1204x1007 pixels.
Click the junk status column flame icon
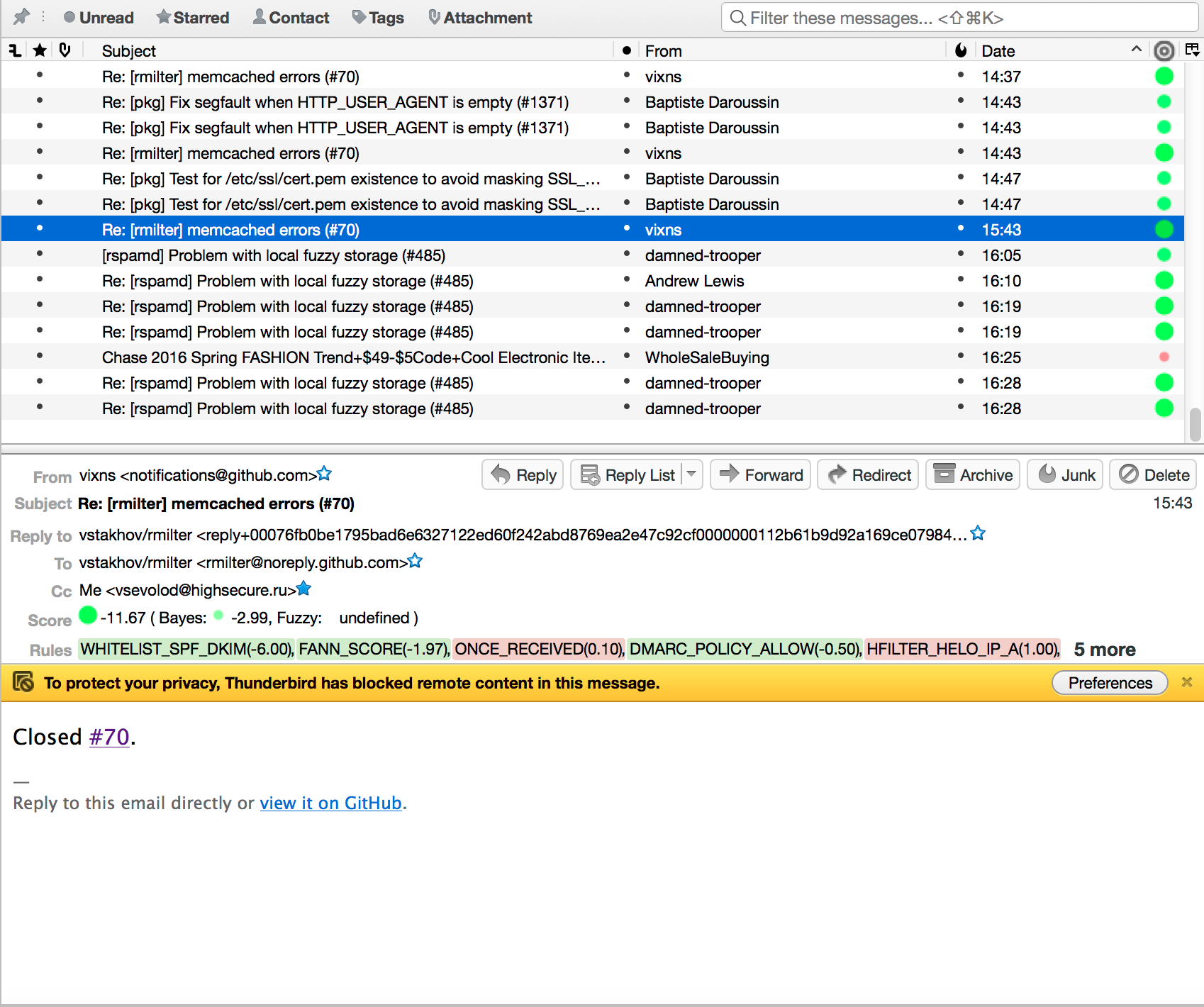pos(961,50)
